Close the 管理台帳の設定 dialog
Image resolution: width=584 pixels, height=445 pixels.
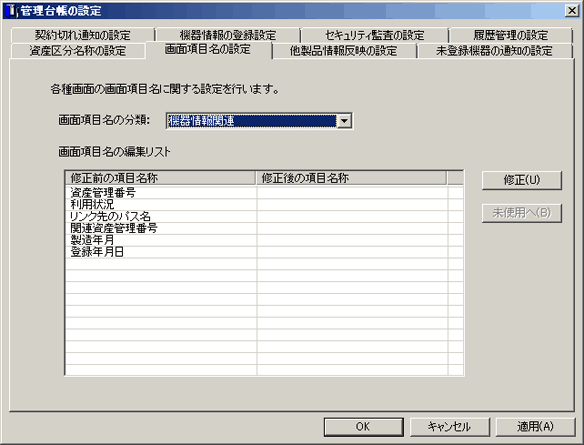click(572, 10)
